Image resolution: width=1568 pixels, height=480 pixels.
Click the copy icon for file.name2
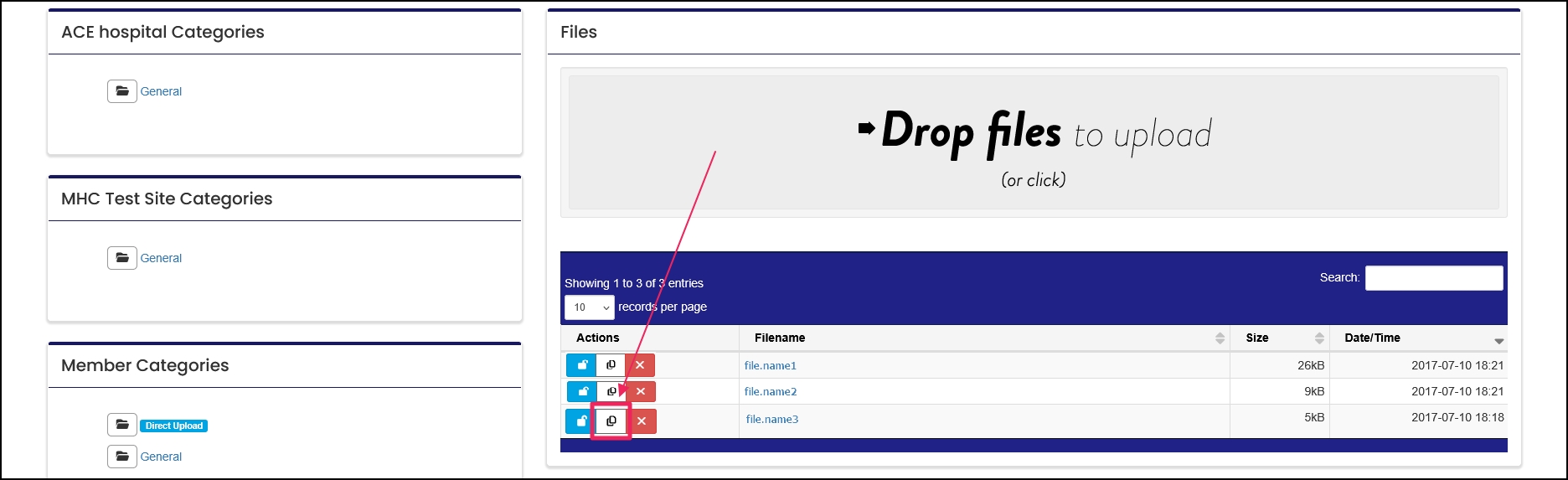[611, 391]
